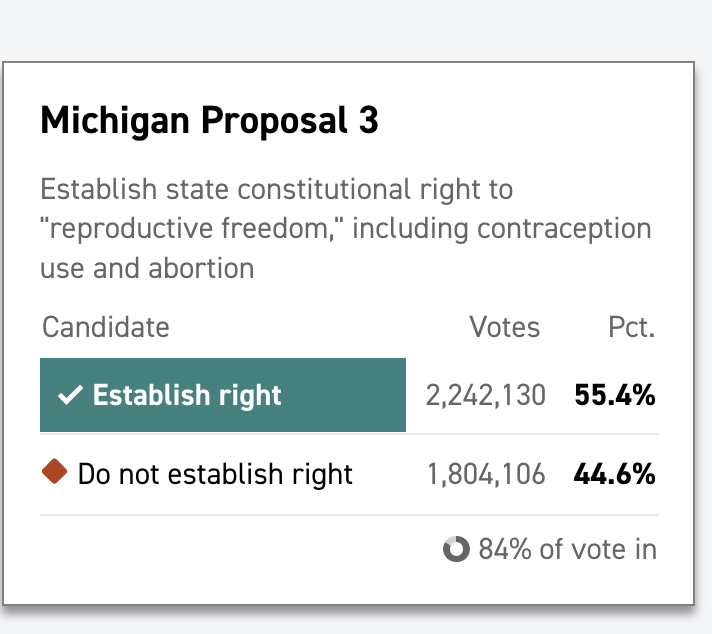Click the Pct. column header
The image size is (712, 634).
[x=631, y=327]
